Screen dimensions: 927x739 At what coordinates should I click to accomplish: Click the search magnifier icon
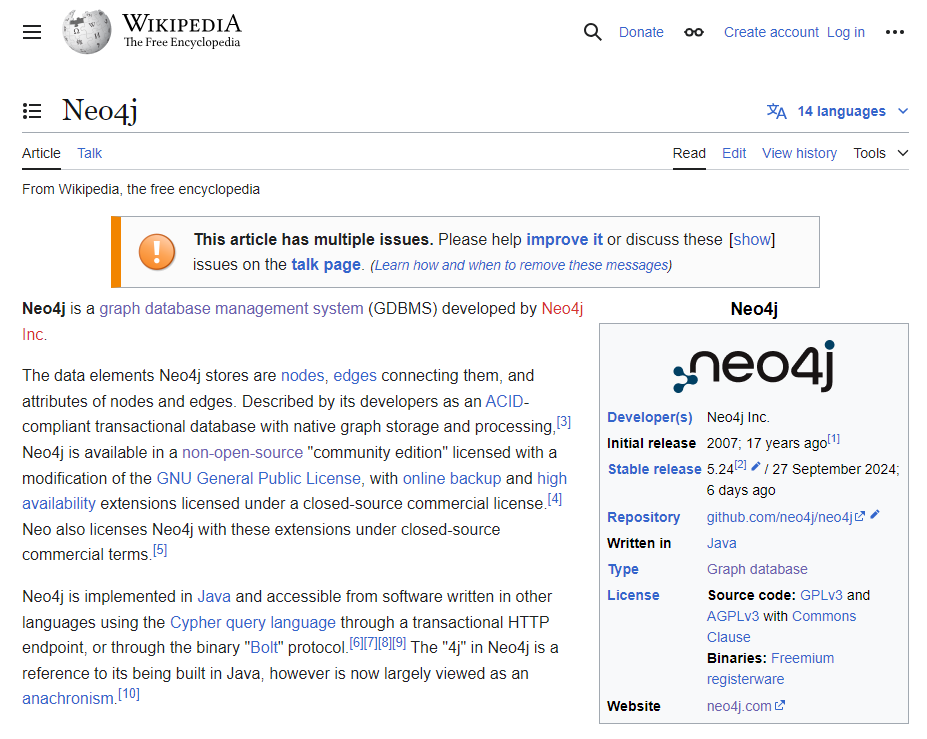593,32
